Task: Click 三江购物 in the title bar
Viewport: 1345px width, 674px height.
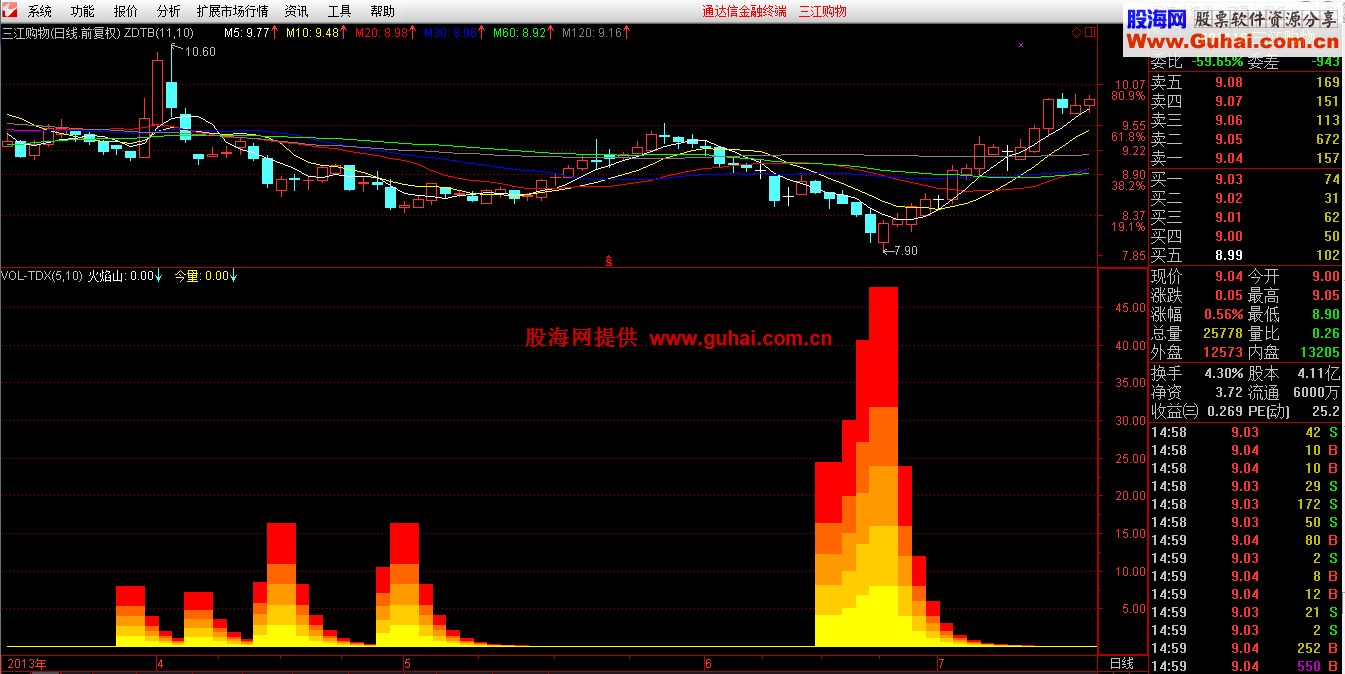Action: coord(823,11)
